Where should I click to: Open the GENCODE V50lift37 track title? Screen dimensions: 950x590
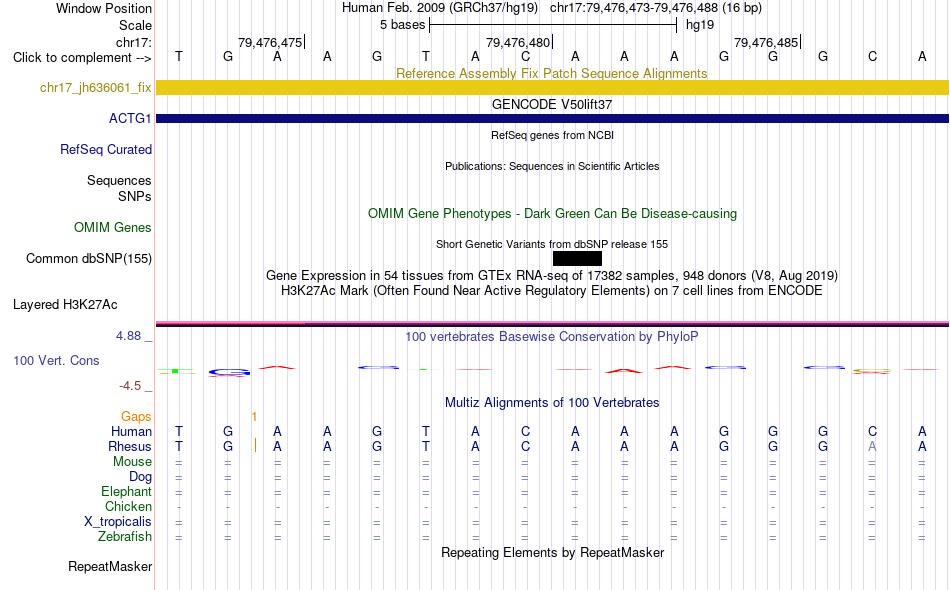coord(551,104)
